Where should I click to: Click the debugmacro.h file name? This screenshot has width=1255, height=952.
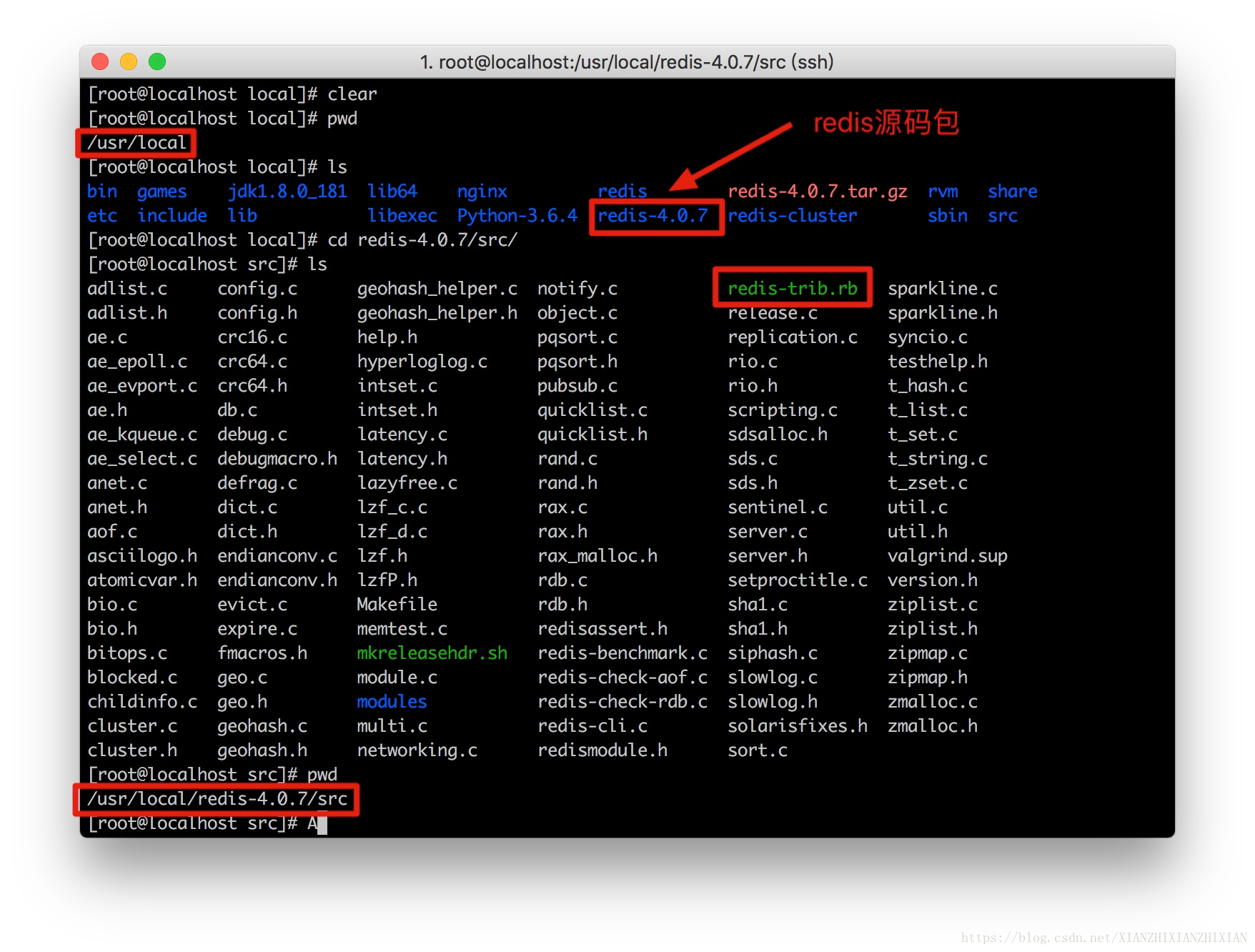tap(277, 459)
